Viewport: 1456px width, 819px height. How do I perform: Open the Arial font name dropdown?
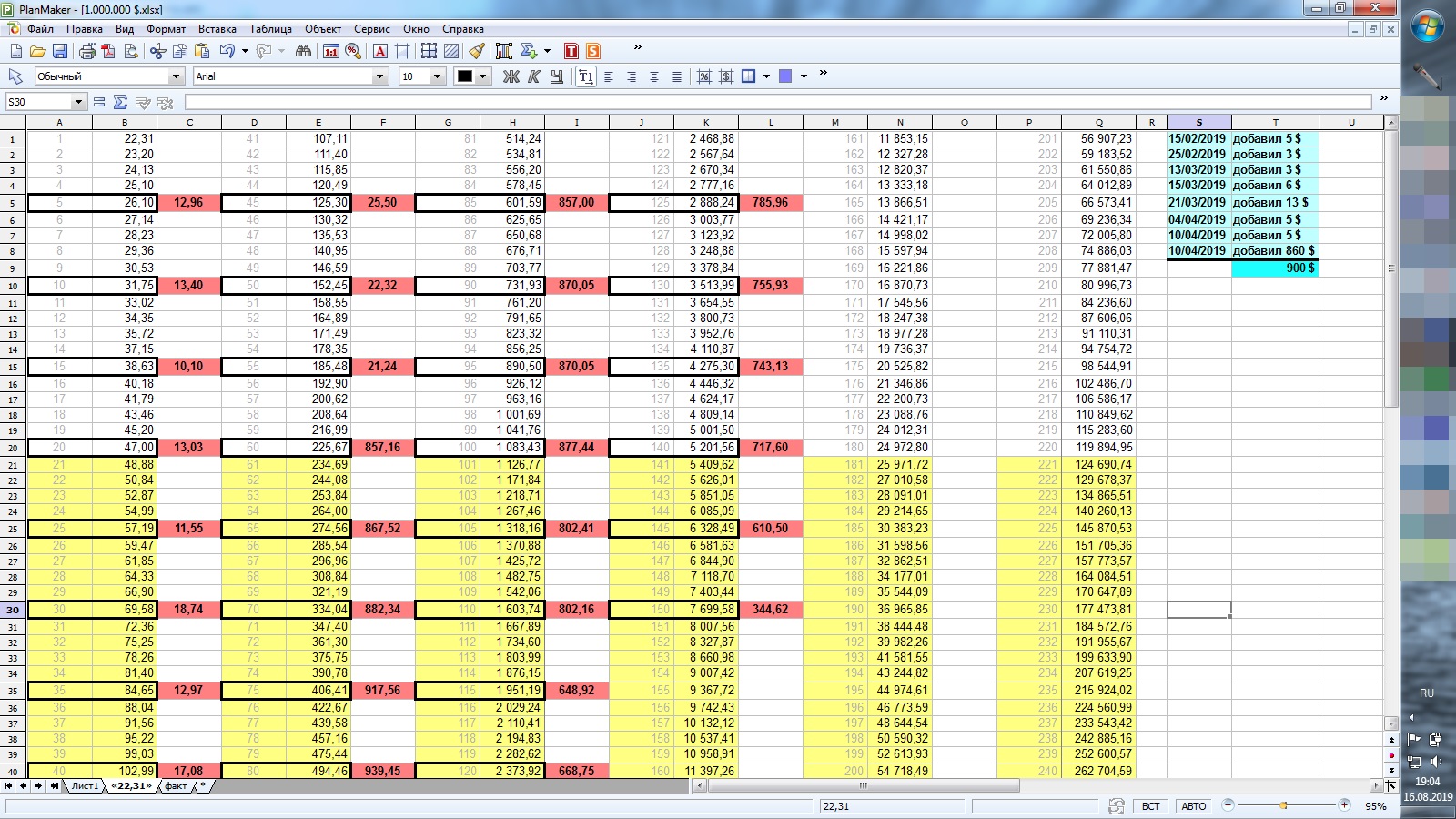tap(379, 76)
